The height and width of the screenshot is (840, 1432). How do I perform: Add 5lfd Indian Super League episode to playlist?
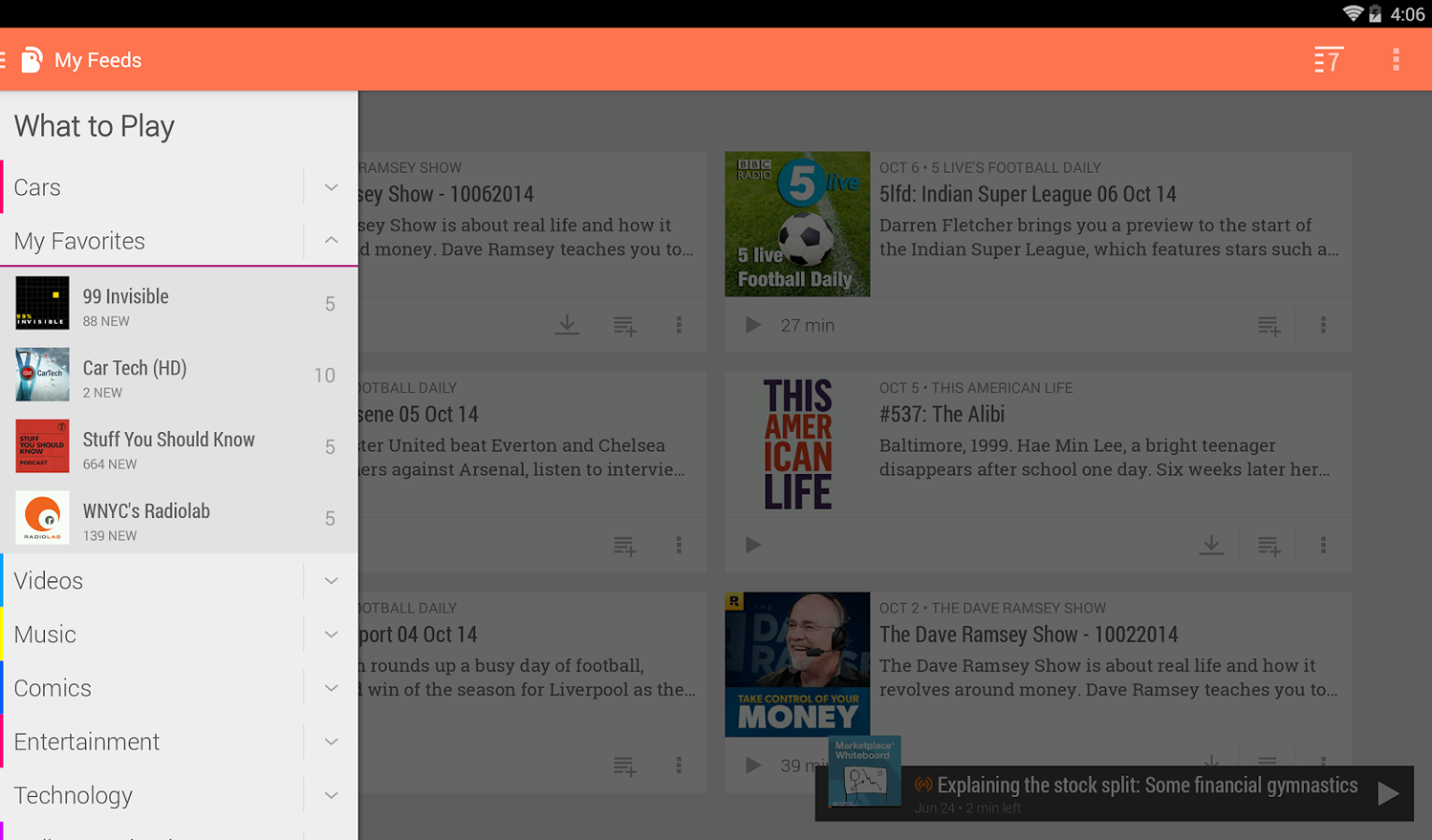click(x=1269, y=326)
